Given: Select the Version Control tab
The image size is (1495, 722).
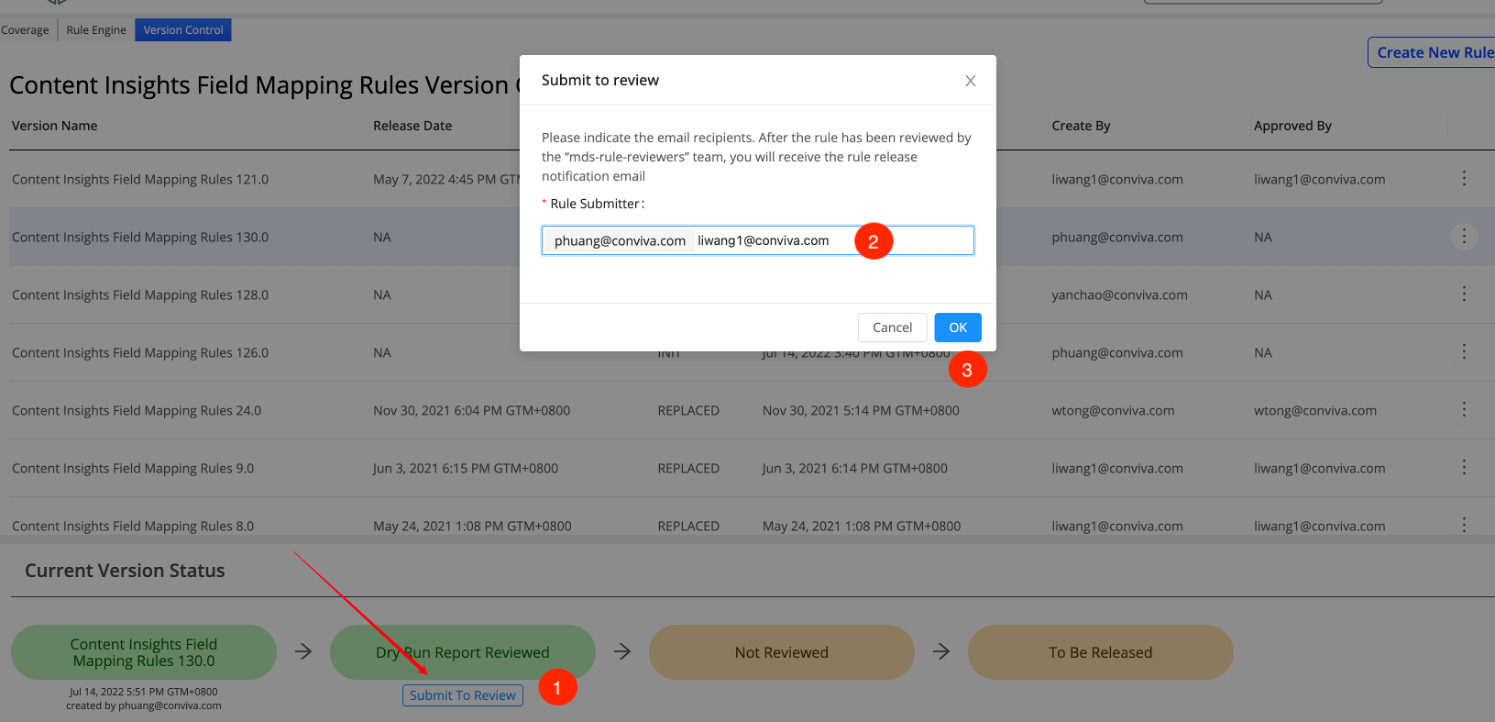Looking at the screenshot, I should tap(183, 30).
